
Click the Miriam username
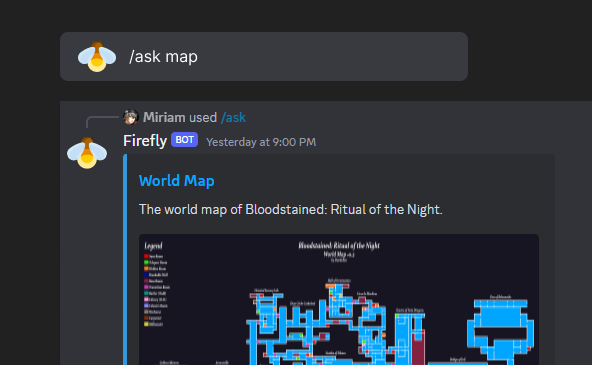pyautogui.click(x=164, y=117)
